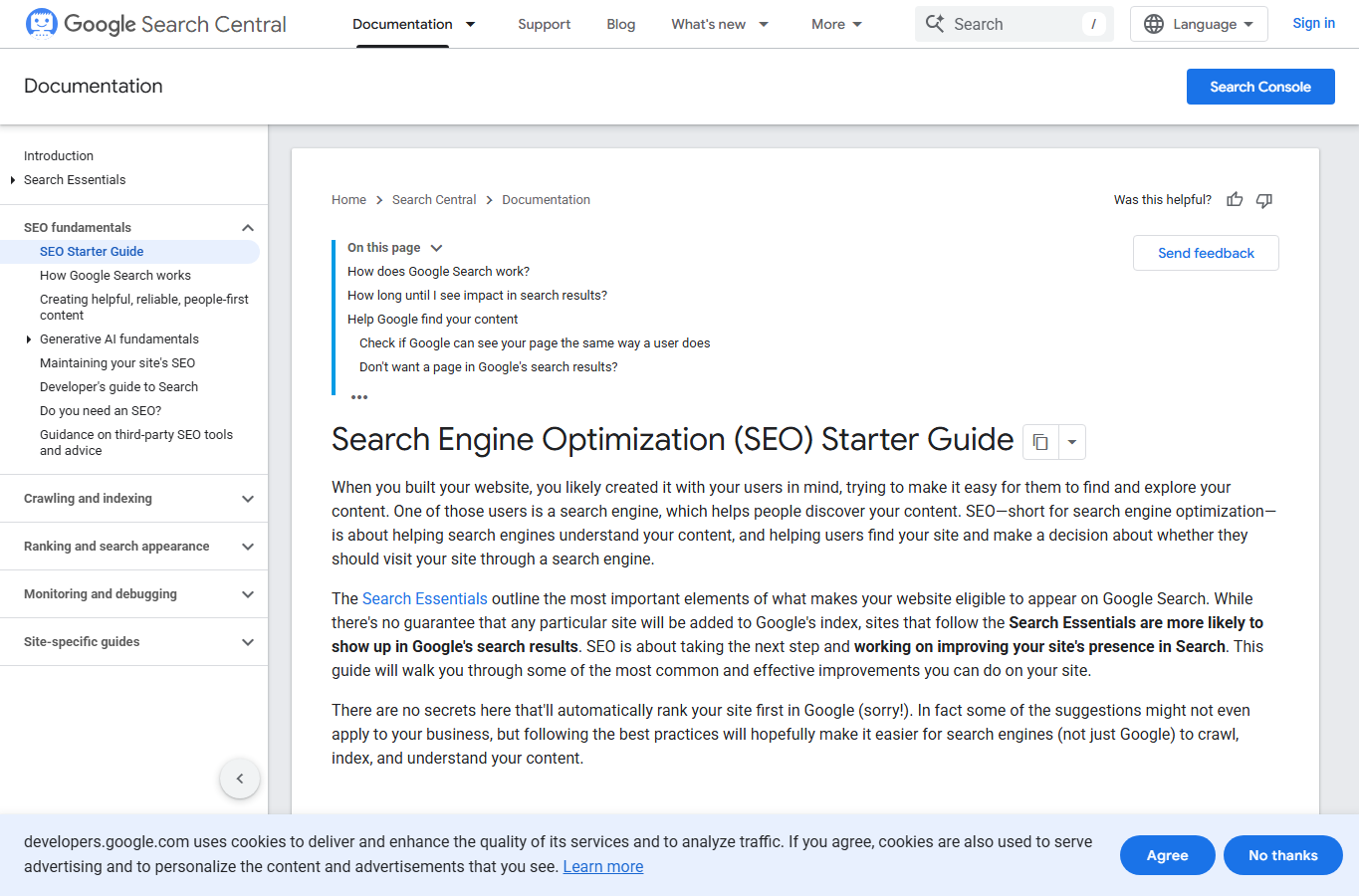Click the Search Console button
1359x896 pixels.
[x=1260, y=87]
